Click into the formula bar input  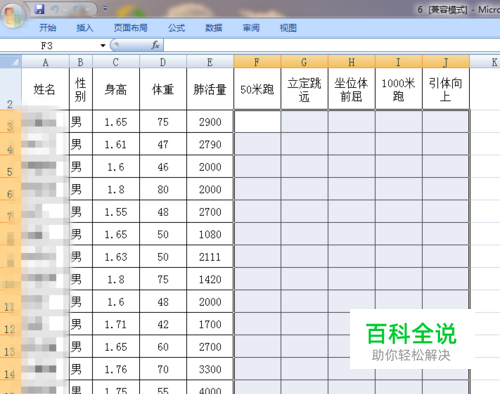pyautogui.click(x=332, y=45)
